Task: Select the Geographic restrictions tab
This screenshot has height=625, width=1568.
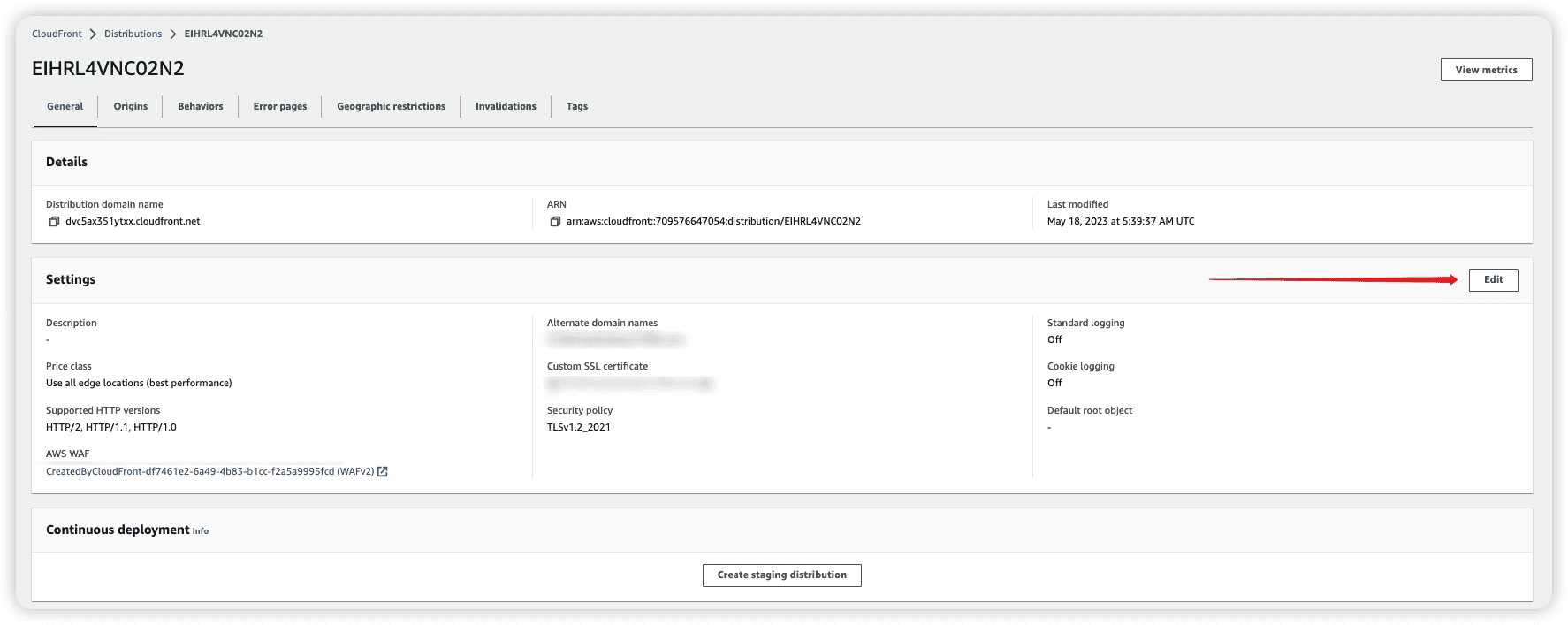Action: tap(392, 107)
